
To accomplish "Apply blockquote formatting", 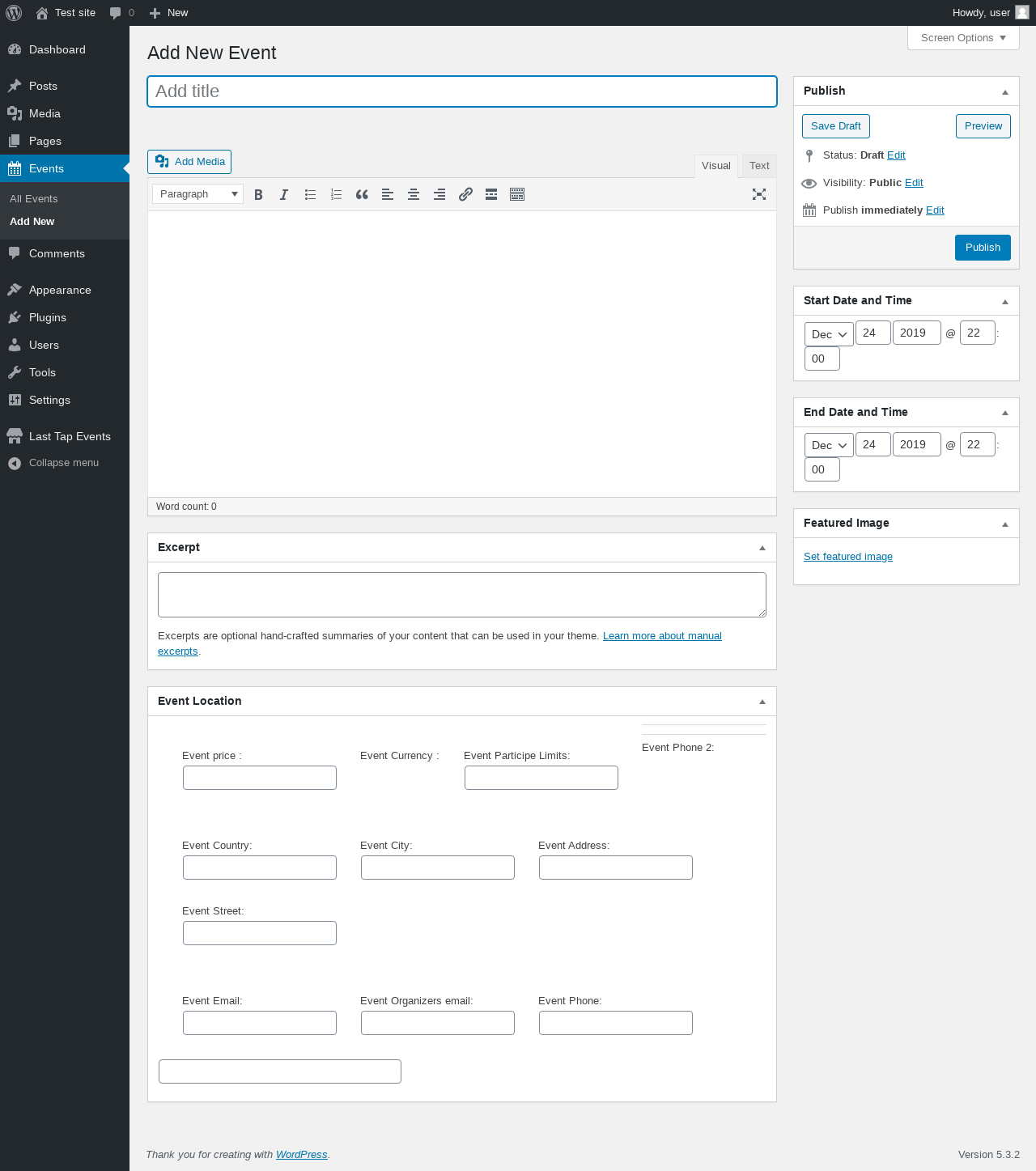I will tap(362, 194).
